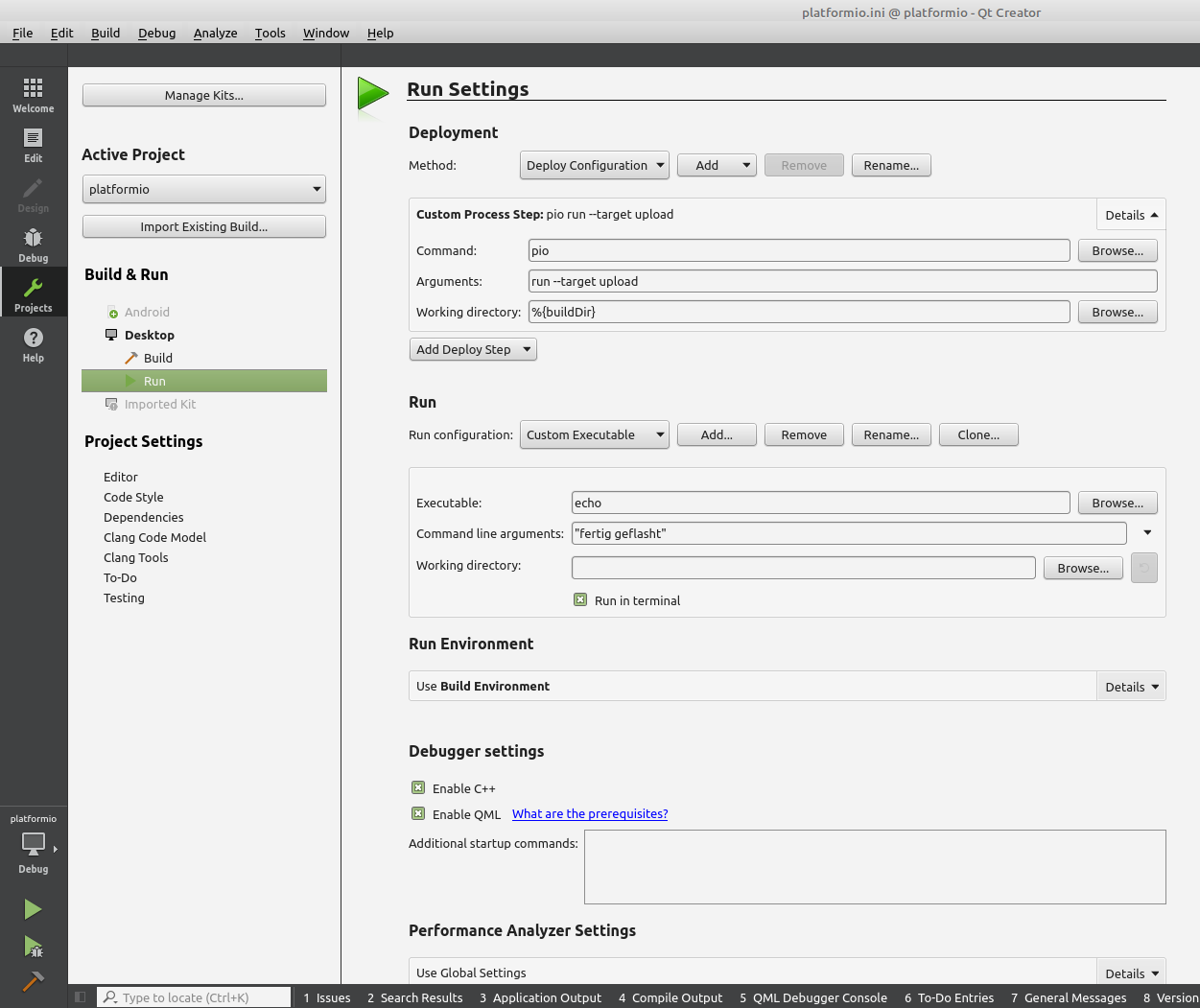Screen dimensions: 1200x1008
Task: Open 'What are the prerequisites?' link
Action: (590, 814)
